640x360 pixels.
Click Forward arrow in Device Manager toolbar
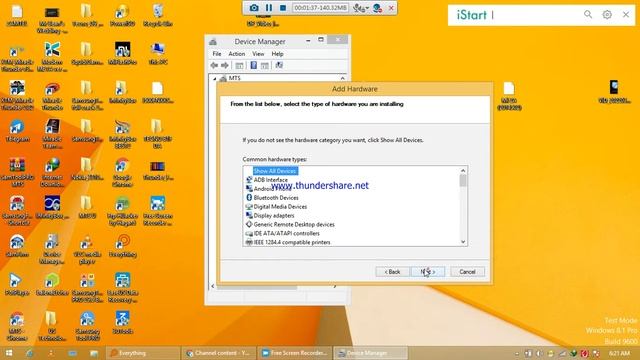pos(224,65)
